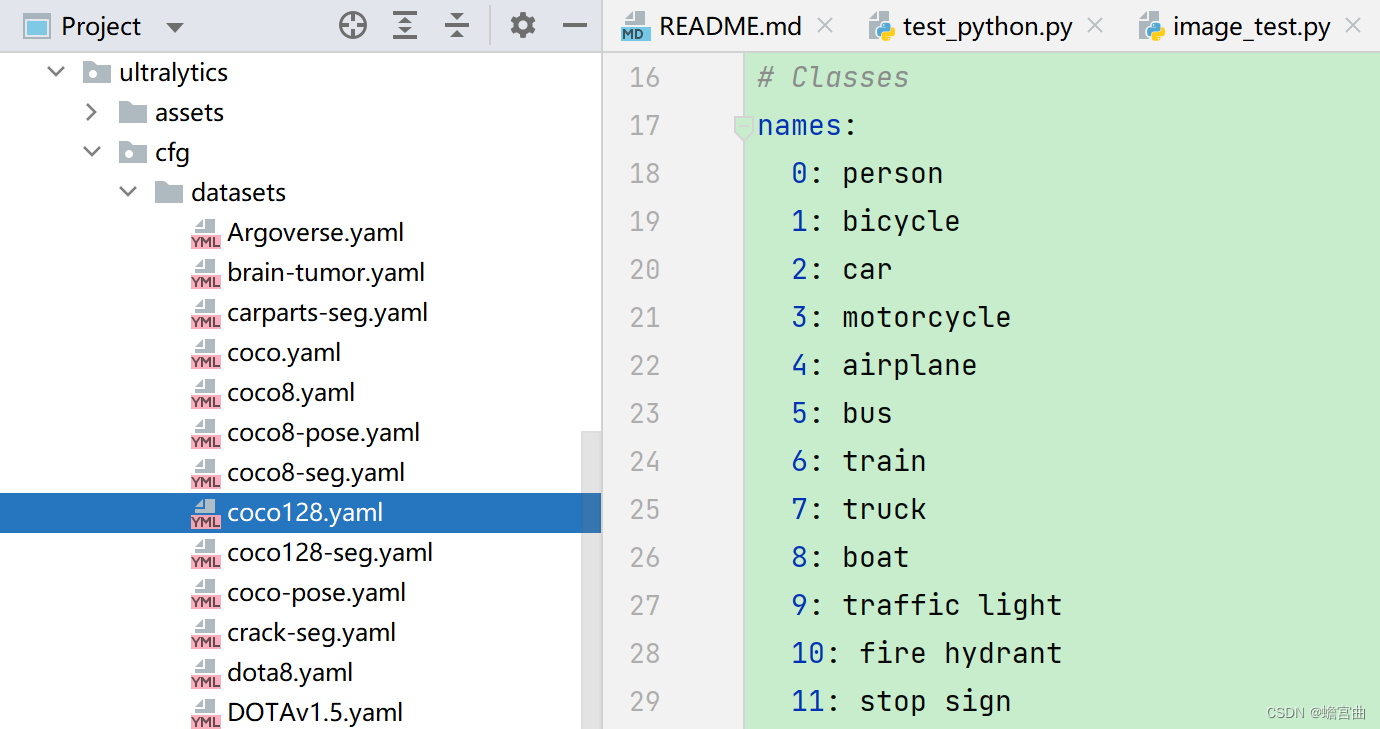The width and height of the screenshot is (1380, 729).
Task: Collapse the ultralytics folder
Action: tap(56, 72)
